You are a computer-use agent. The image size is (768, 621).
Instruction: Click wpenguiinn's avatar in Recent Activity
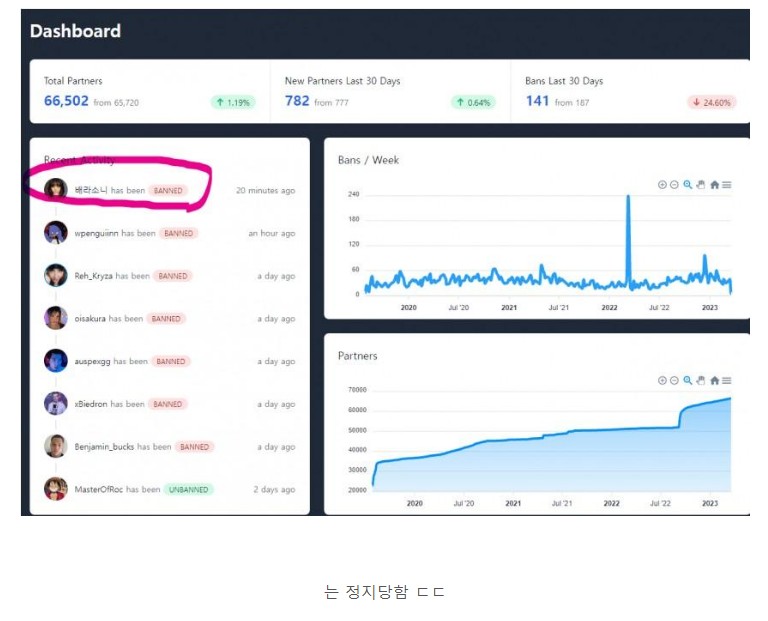(x=56, y=233)
